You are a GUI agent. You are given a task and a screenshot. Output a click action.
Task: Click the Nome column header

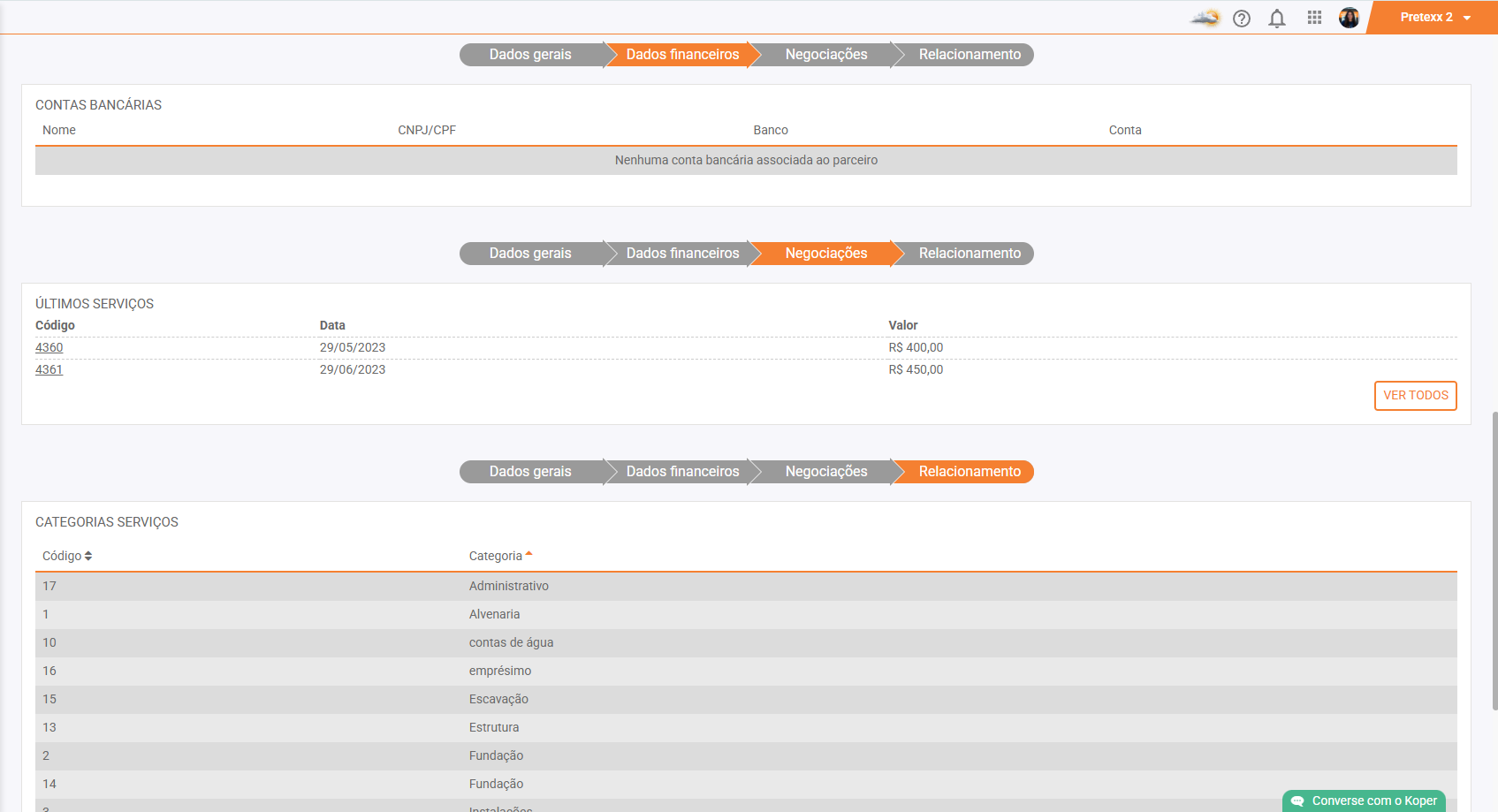pyautogui.click(x=59, y=130)
